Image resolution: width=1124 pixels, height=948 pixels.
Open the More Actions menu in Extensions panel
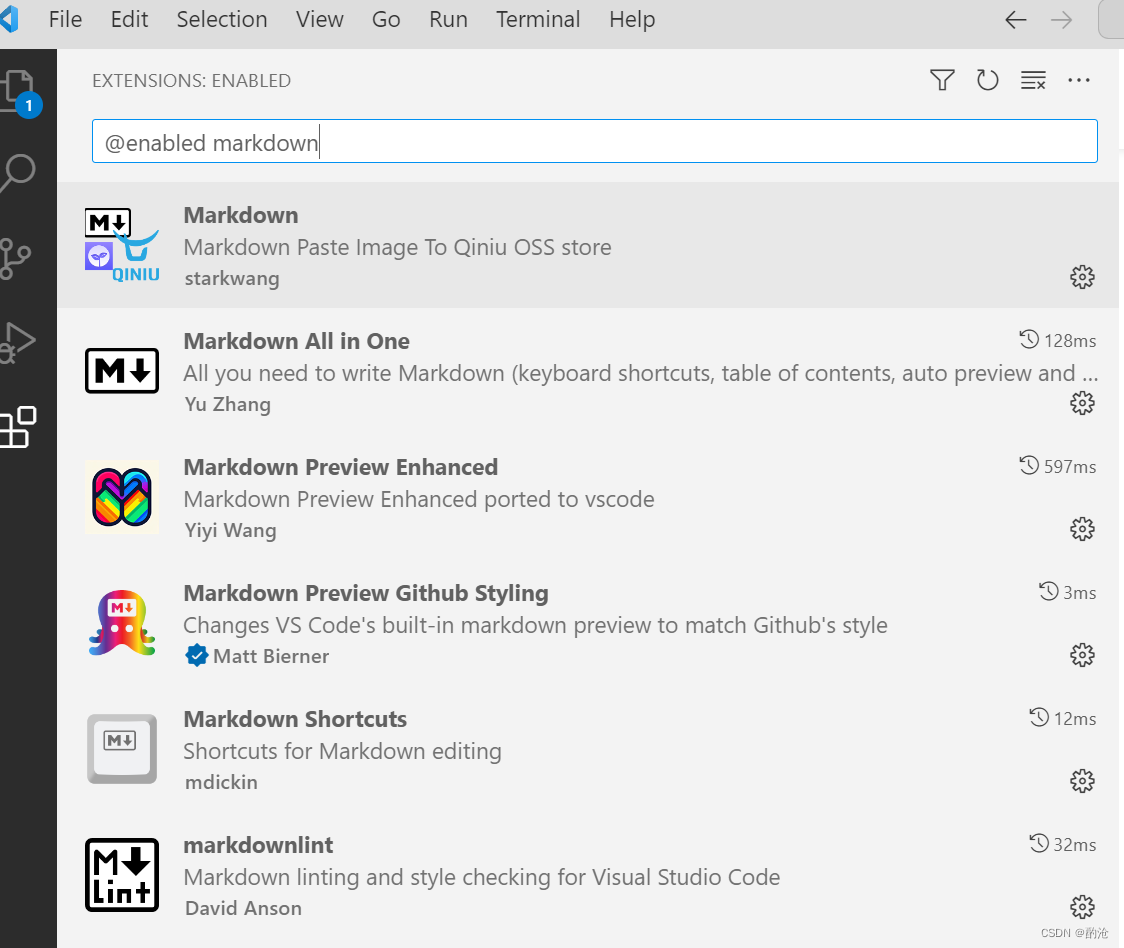pos(1079,80)
